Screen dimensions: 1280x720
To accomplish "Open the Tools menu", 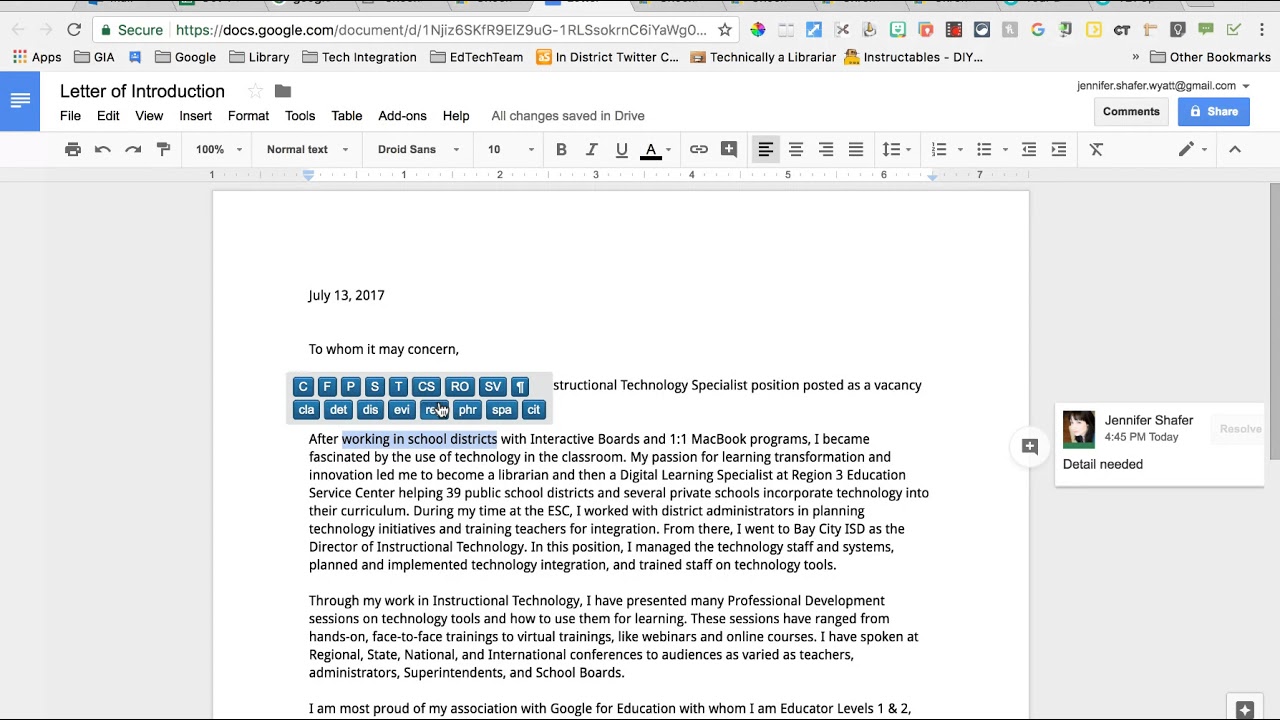I will (x=300, y=116).
